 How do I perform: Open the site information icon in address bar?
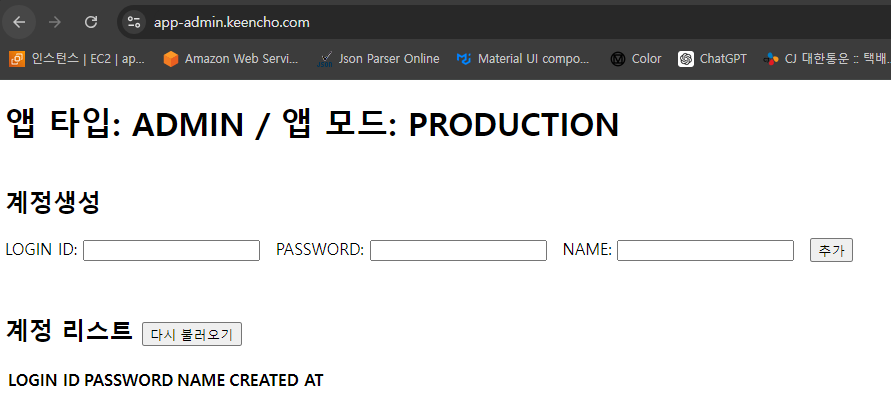tap(134, 21)
